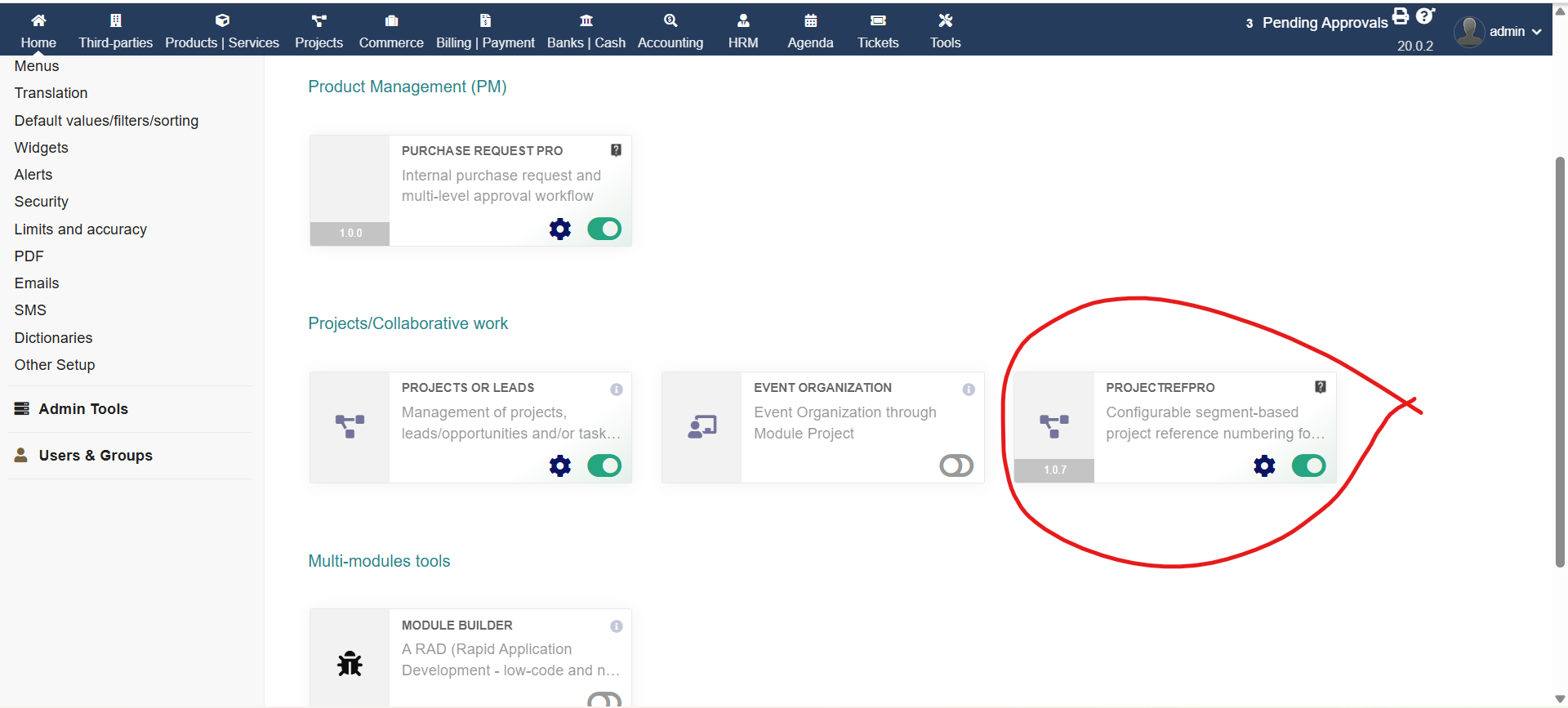Click the HRM person icon

(743, 20)
